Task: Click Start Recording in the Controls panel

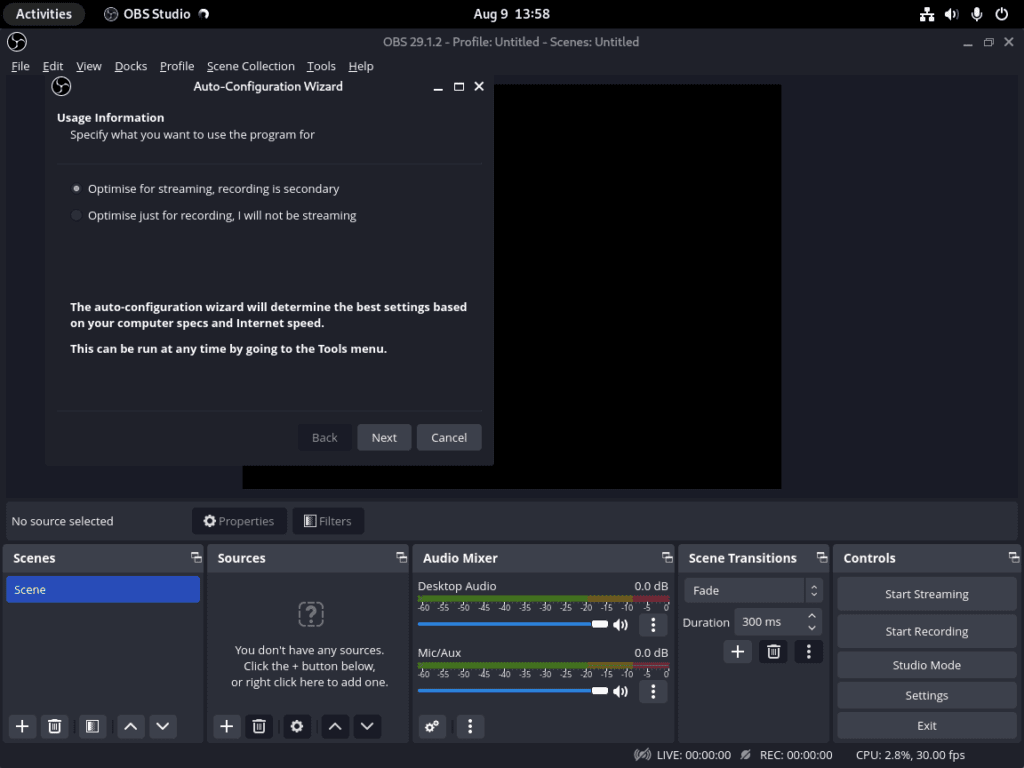Action: (x=926, y=631)
